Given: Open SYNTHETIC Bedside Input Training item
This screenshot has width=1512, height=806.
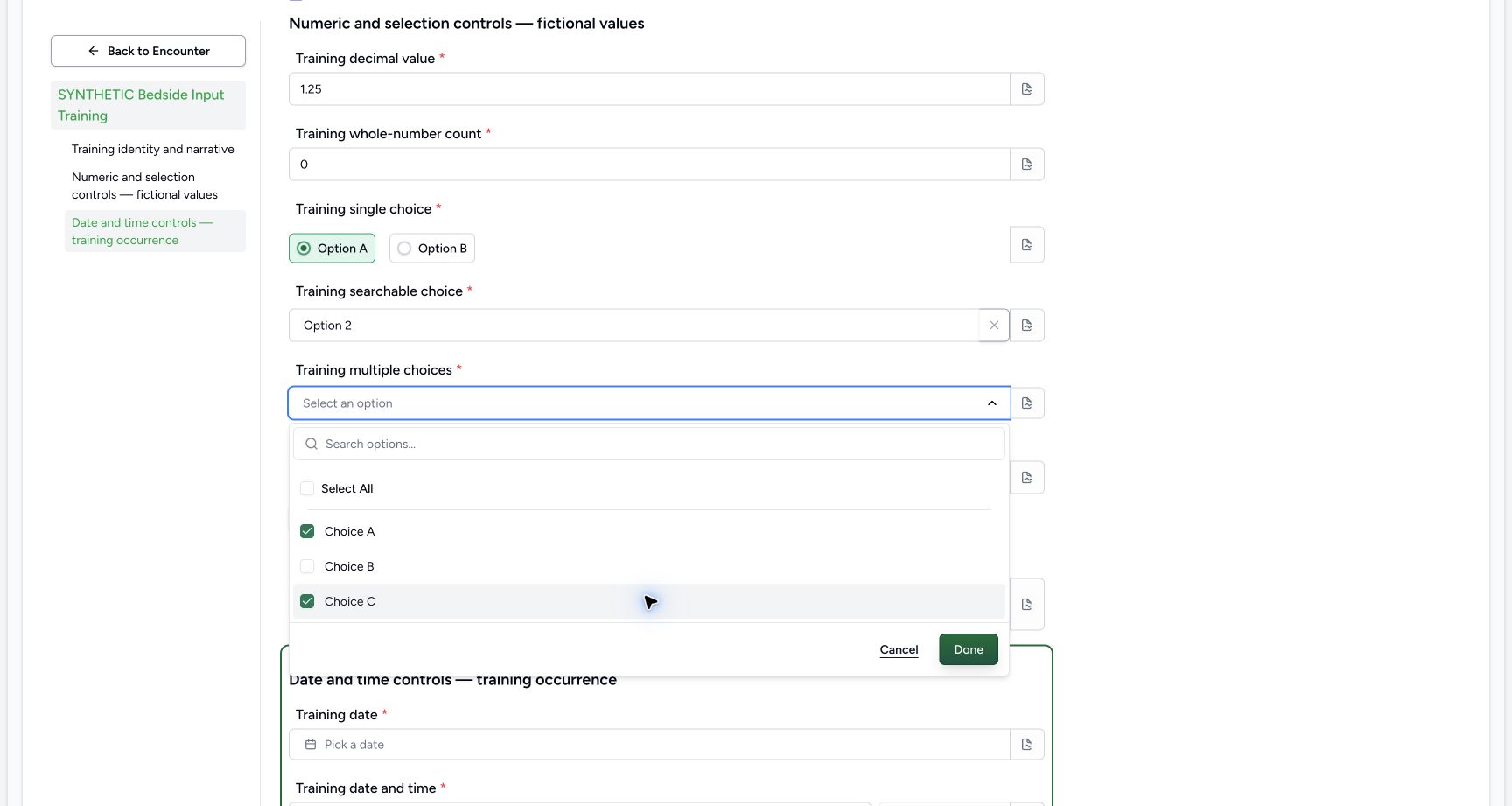Looking at the screenshot, I should (x=148, y=105).
